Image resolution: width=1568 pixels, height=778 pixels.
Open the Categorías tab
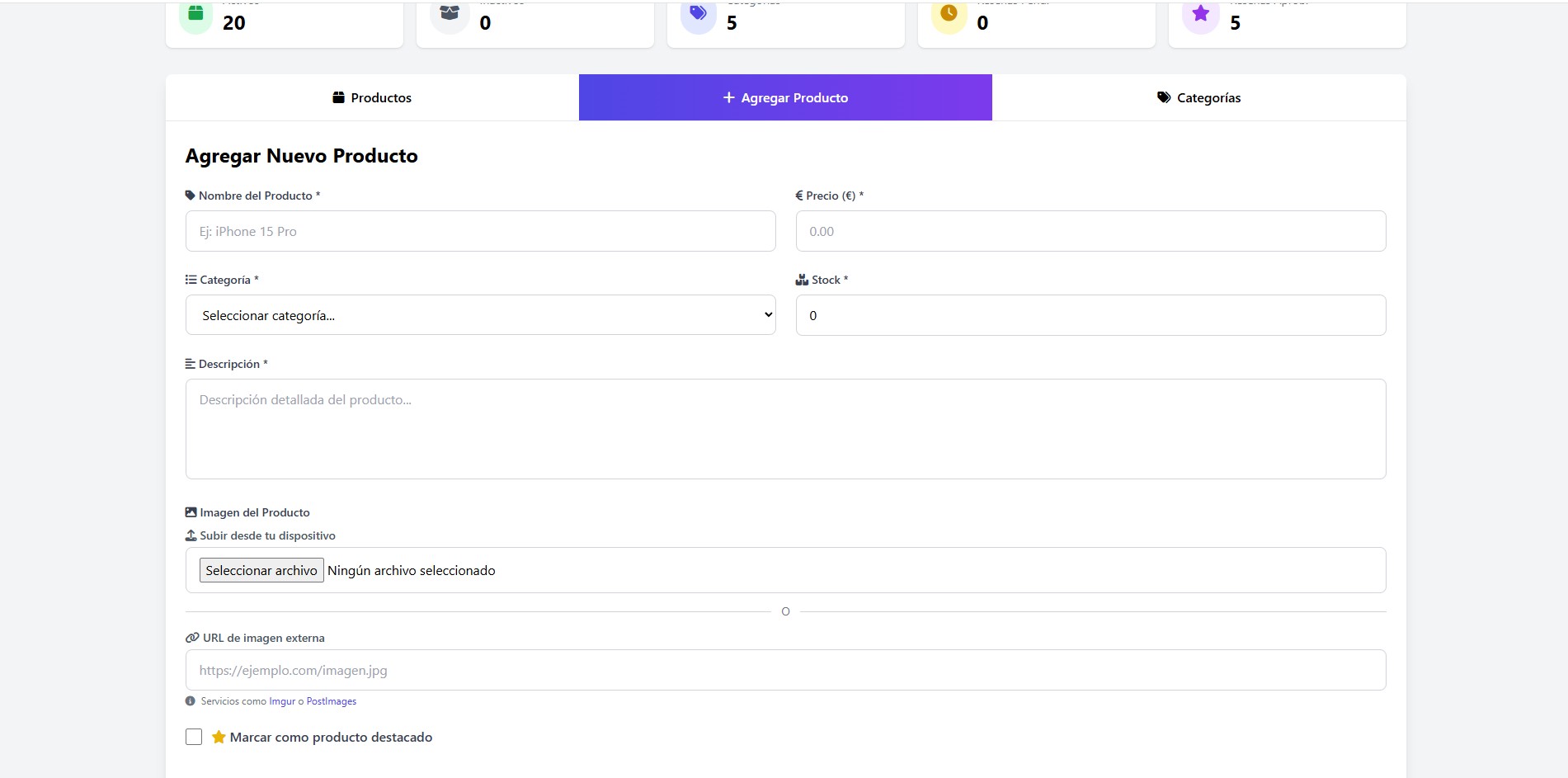[x=1198, y=97]
